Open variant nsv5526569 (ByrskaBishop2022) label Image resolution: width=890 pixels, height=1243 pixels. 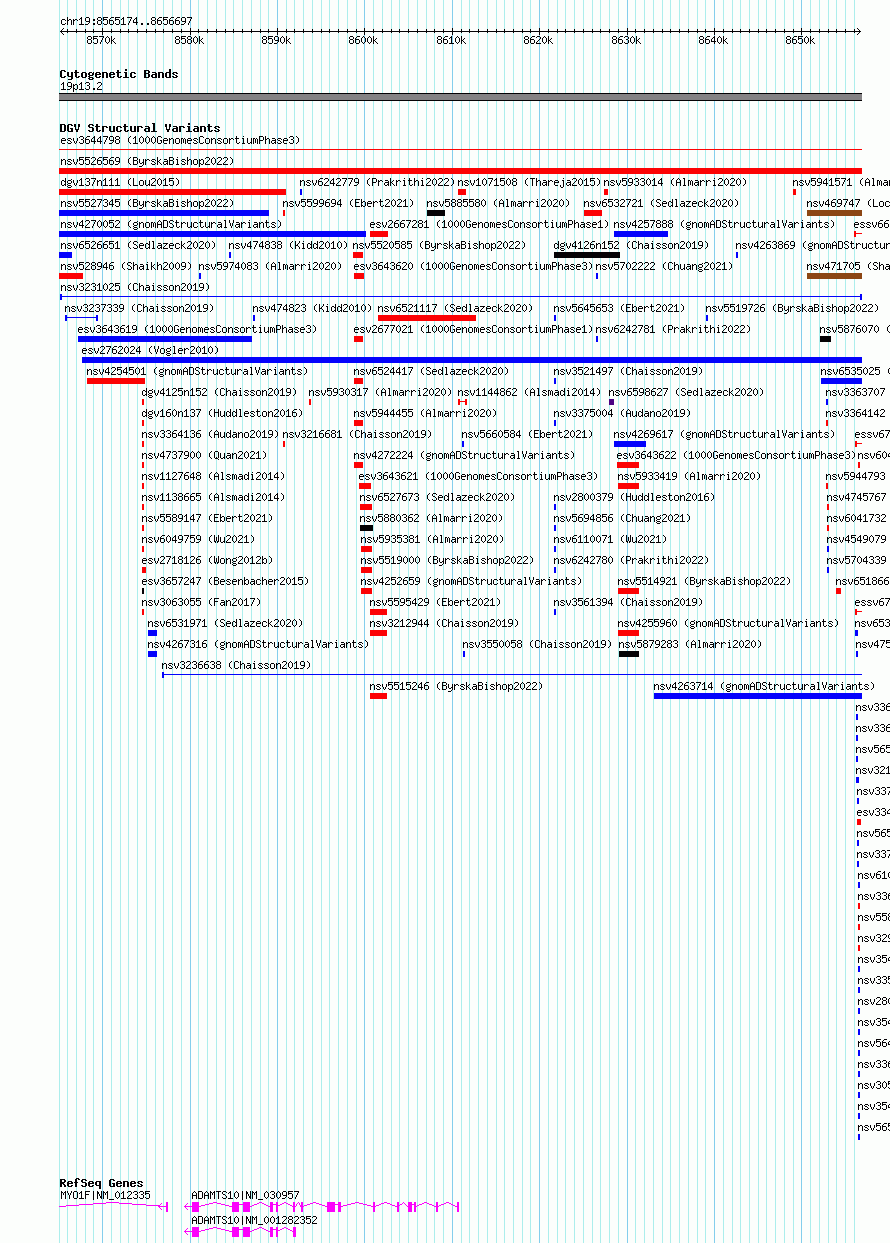click(147, 162)
